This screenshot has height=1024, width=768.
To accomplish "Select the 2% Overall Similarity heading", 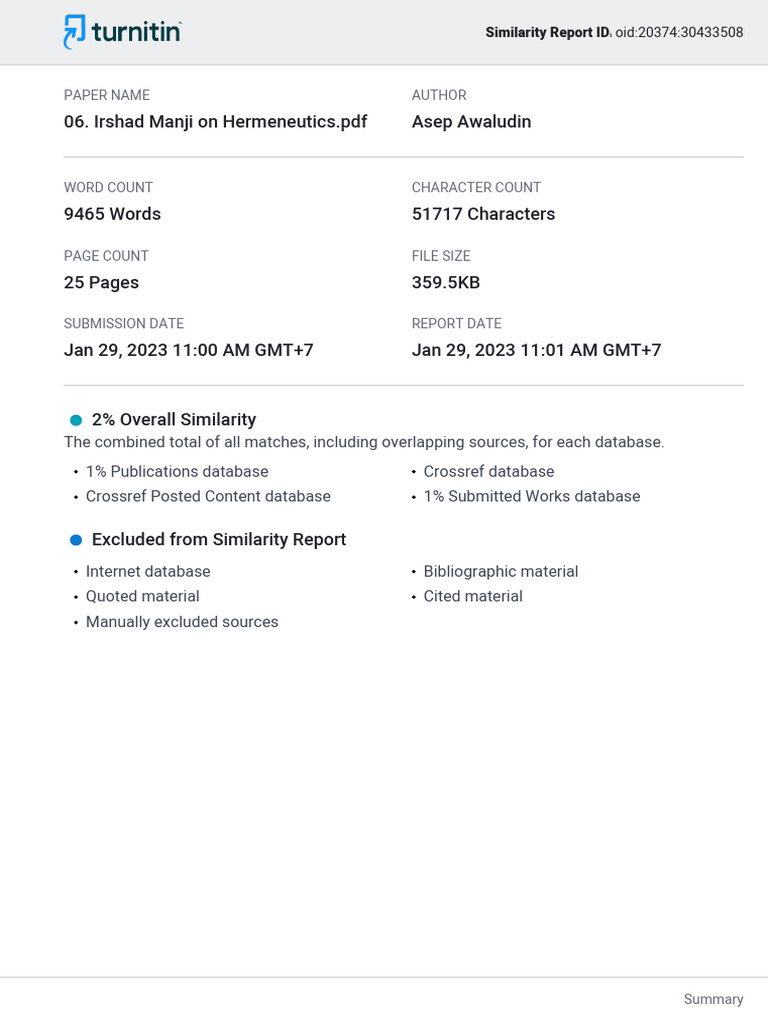I will [174, 419].
